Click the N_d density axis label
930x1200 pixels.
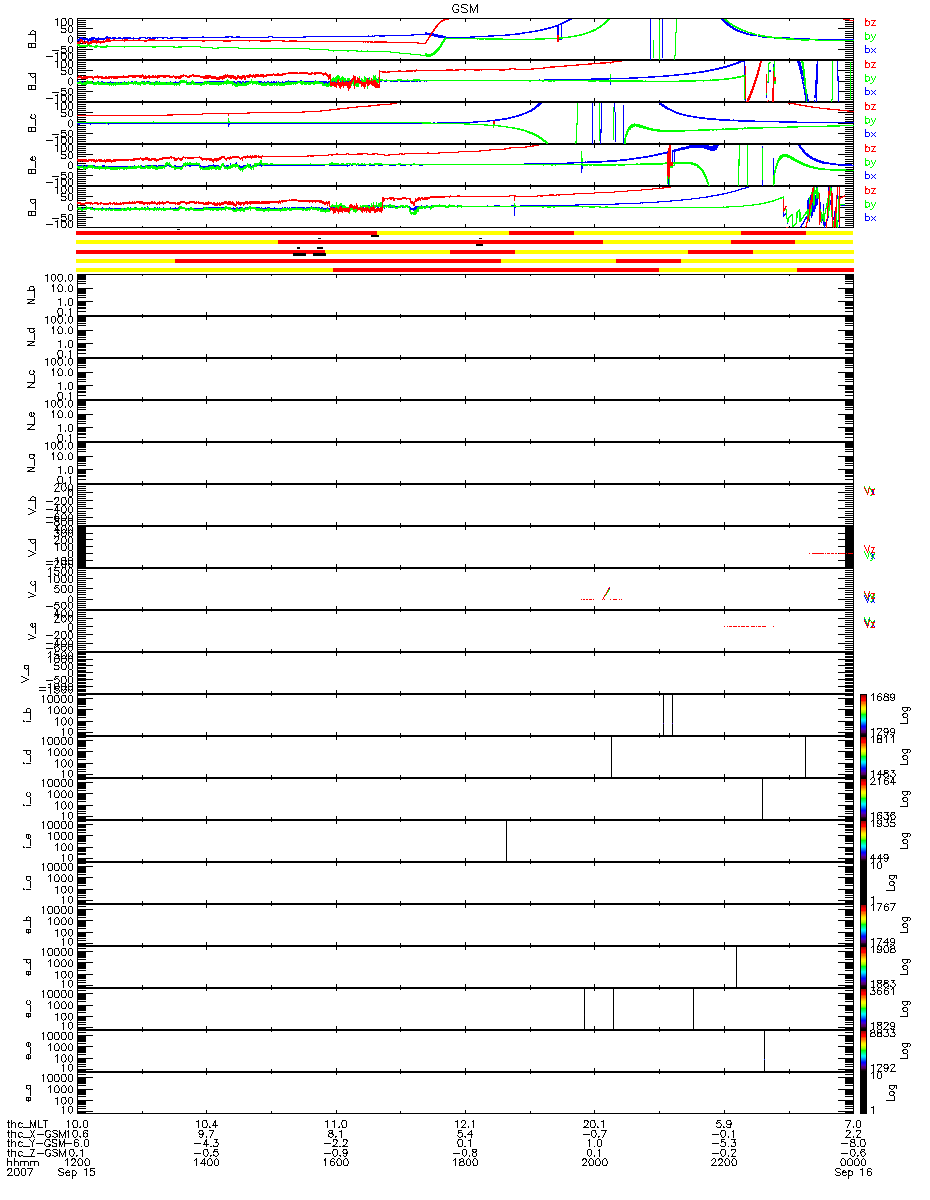point(32,337)
